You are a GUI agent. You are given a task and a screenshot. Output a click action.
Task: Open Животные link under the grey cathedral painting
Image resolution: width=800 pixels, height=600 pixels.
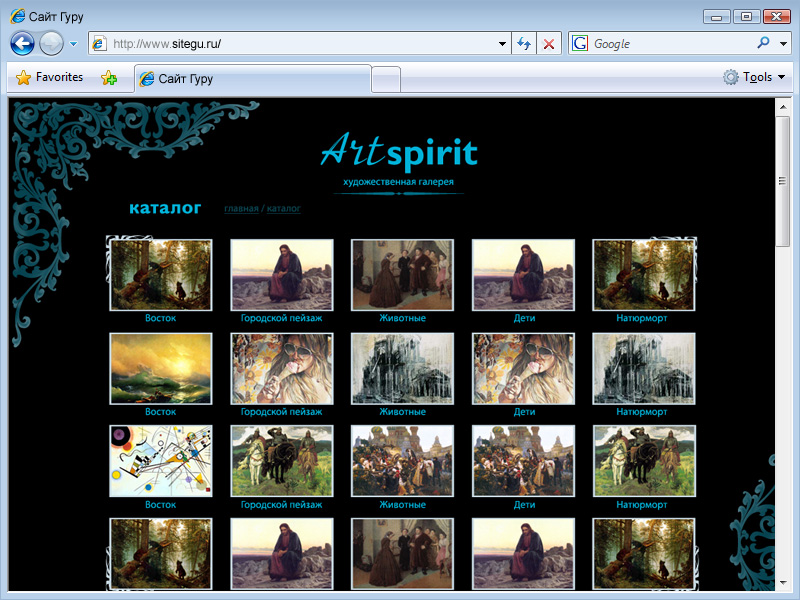click(403, 412)
